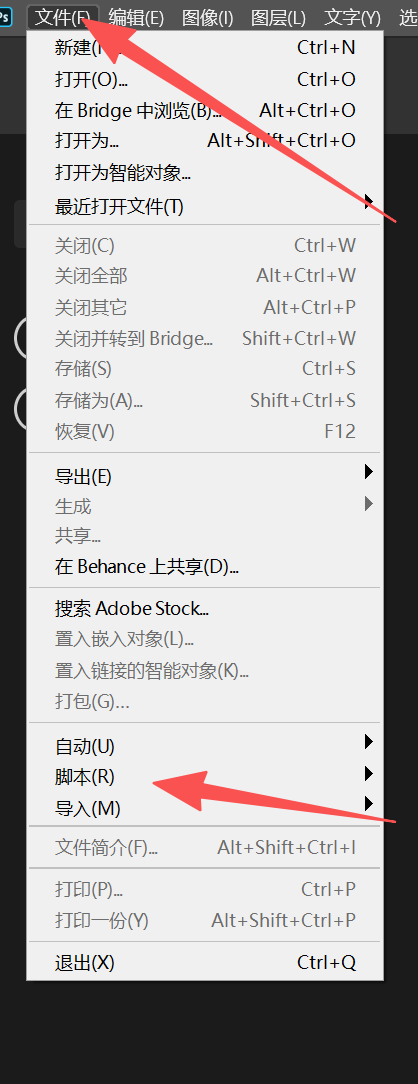This screenshot has height=1084, width=418.
Task: Select 打开(O)... from the file menu
Action: click(x=205, y=80)
